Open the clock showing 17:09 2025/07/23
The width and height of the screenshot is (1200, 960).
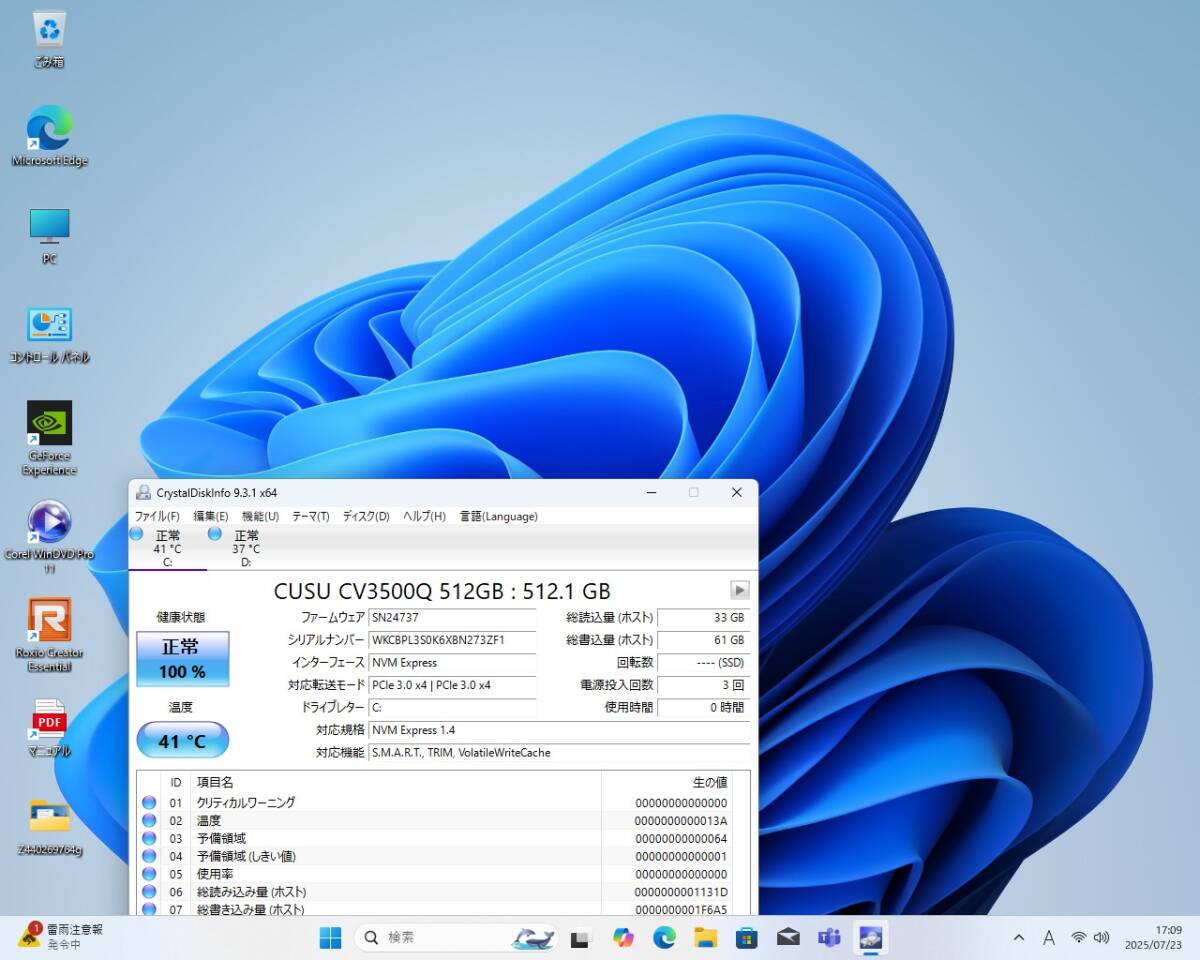point(1153,938)
